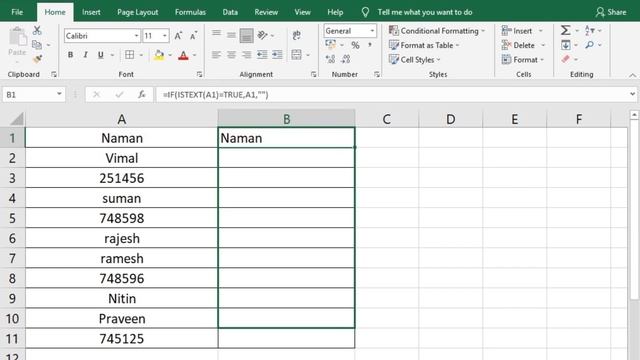Select column B header
Screen dimensions: 640x360
287,119
